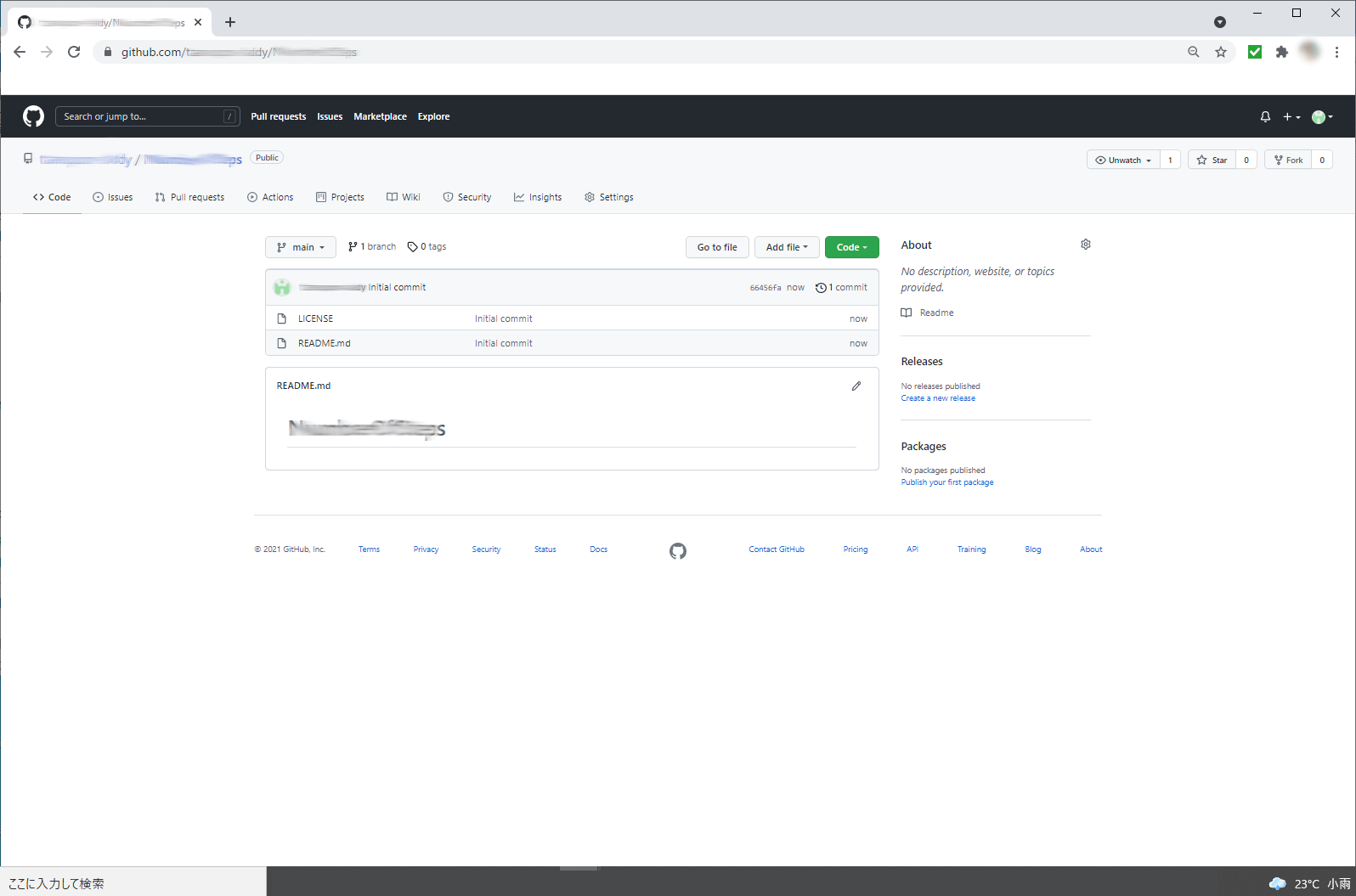Open About settings gear icon

click(1085, 245)
